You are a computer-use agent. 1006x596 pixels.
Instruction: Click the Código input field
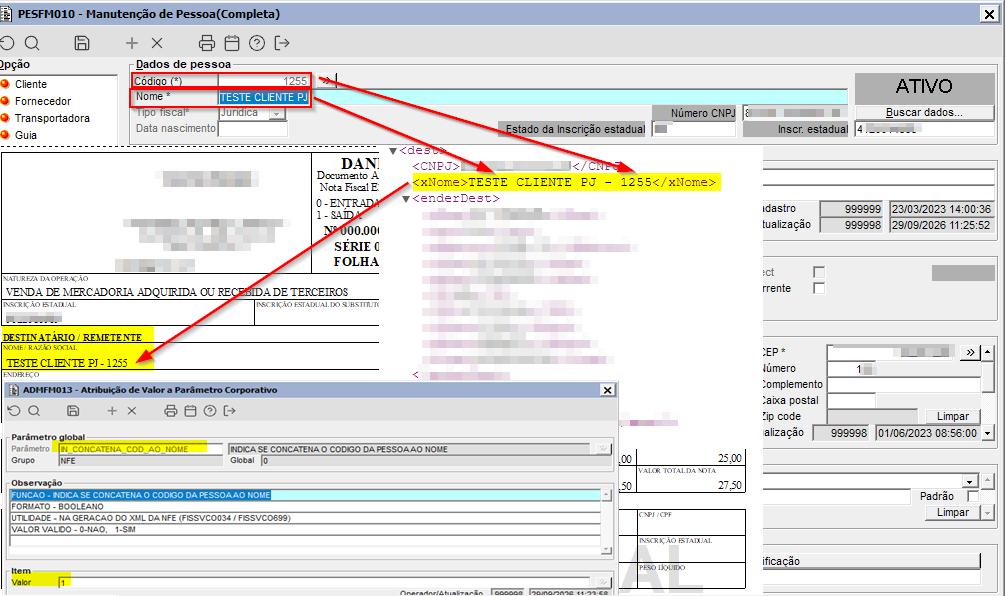[x=264, y=81]
